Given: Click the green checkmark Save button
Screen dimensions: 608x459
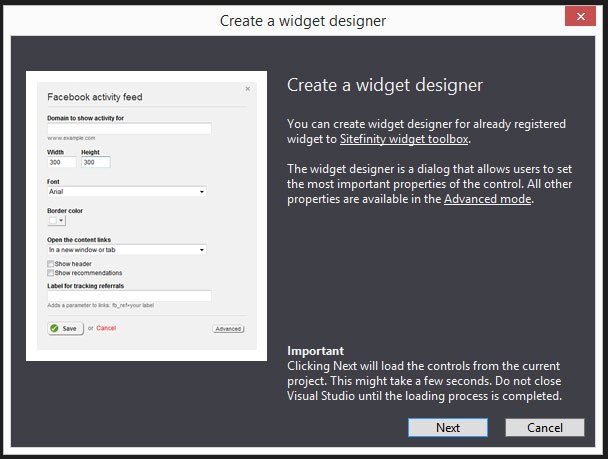Looking at the screenshot, I should [65, 328].
